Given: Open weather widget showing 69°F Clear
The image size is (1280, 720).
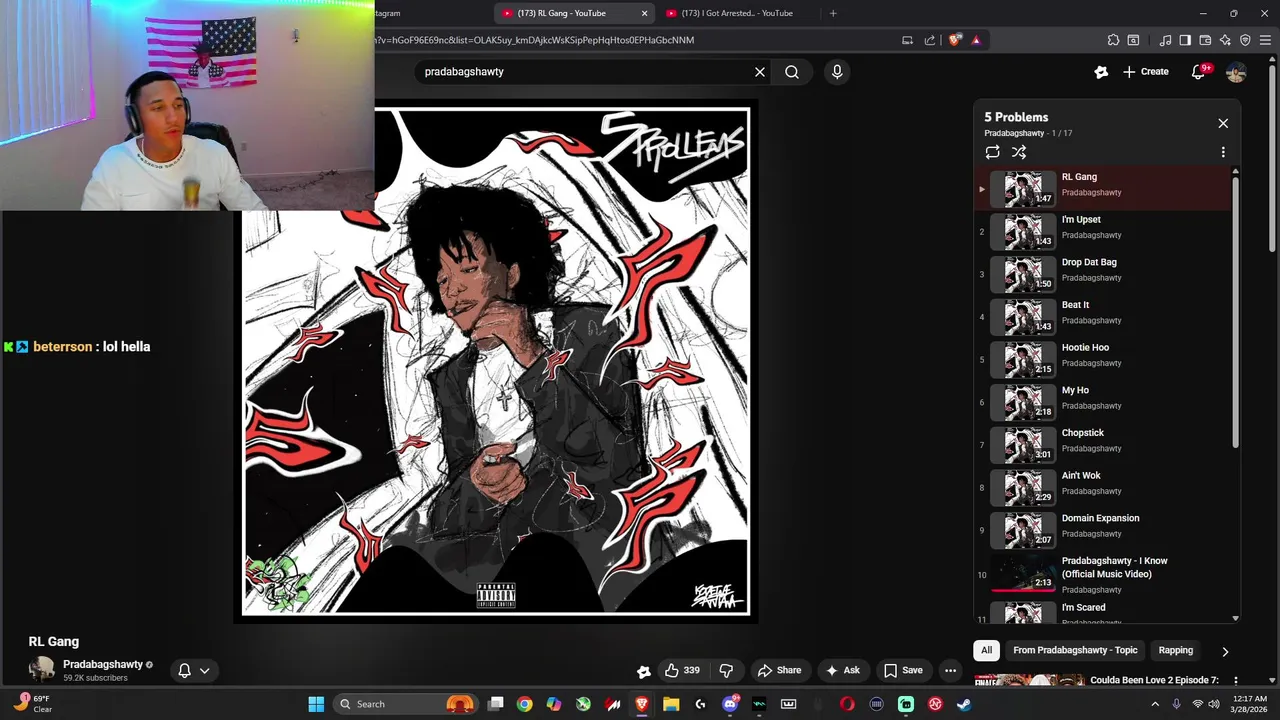Looking at the screenshot, I should click(33, 703).
